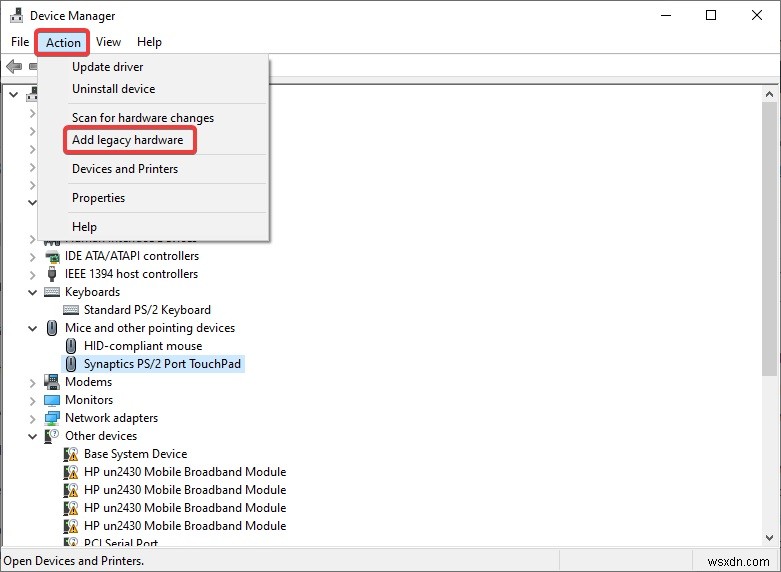Click the IDE ATA/ATAPI controllers icon
The height and width of the screenshot is (572, 781).
click(52, 256)
